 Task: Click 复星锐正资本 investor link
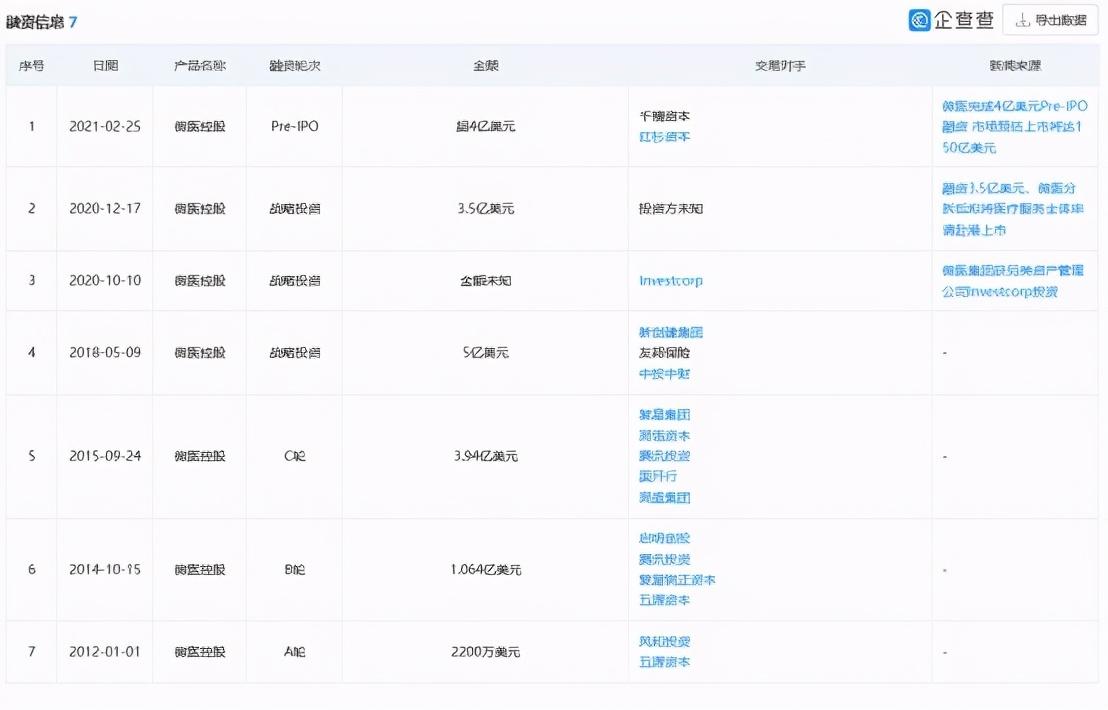click(677, 580)
